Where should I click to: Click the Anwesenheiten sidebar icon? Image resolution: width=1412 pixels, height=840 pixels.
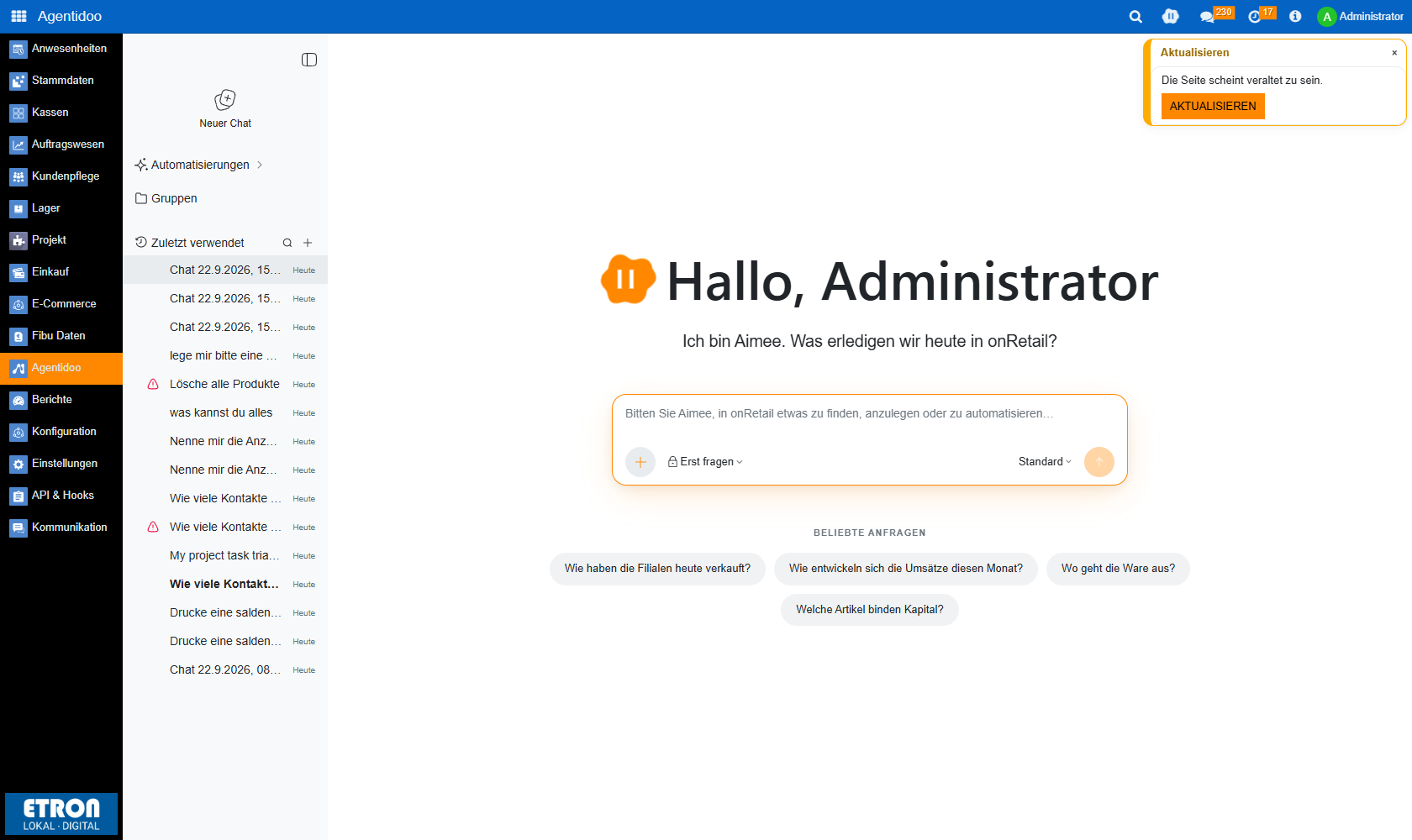click(18, 49)
